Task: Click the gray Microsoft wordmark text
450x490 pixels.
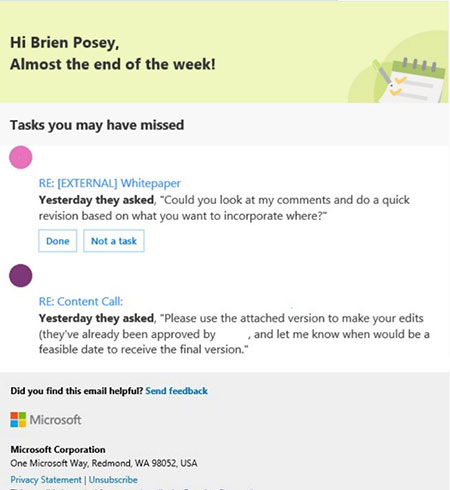Action: (x=55, y=420)
